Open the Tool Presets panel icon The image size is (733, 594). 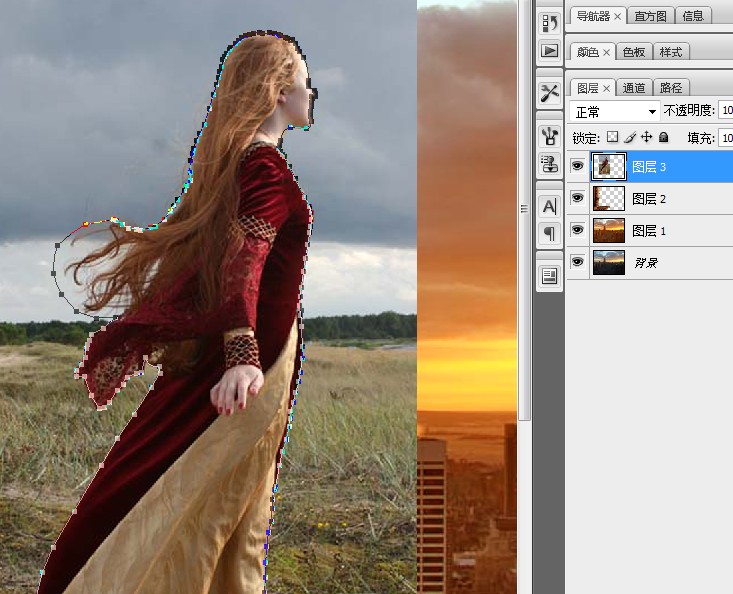[549, 93]
